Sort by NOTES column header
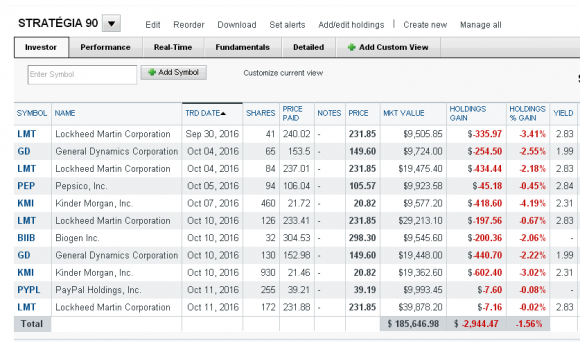 (329, 113)
